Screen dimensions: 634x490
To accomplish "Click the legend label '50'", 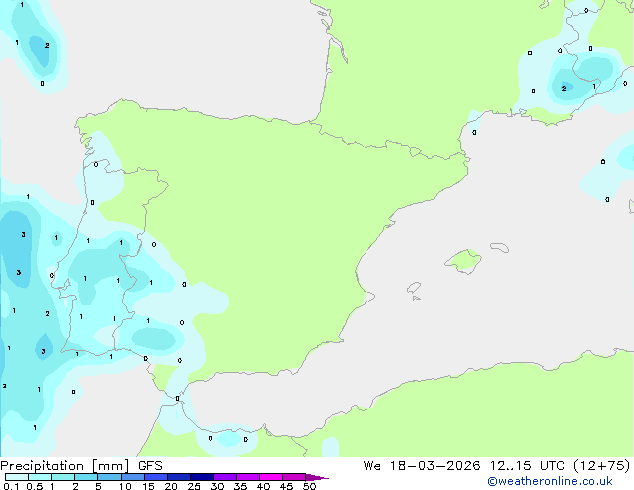I will 309,486.
